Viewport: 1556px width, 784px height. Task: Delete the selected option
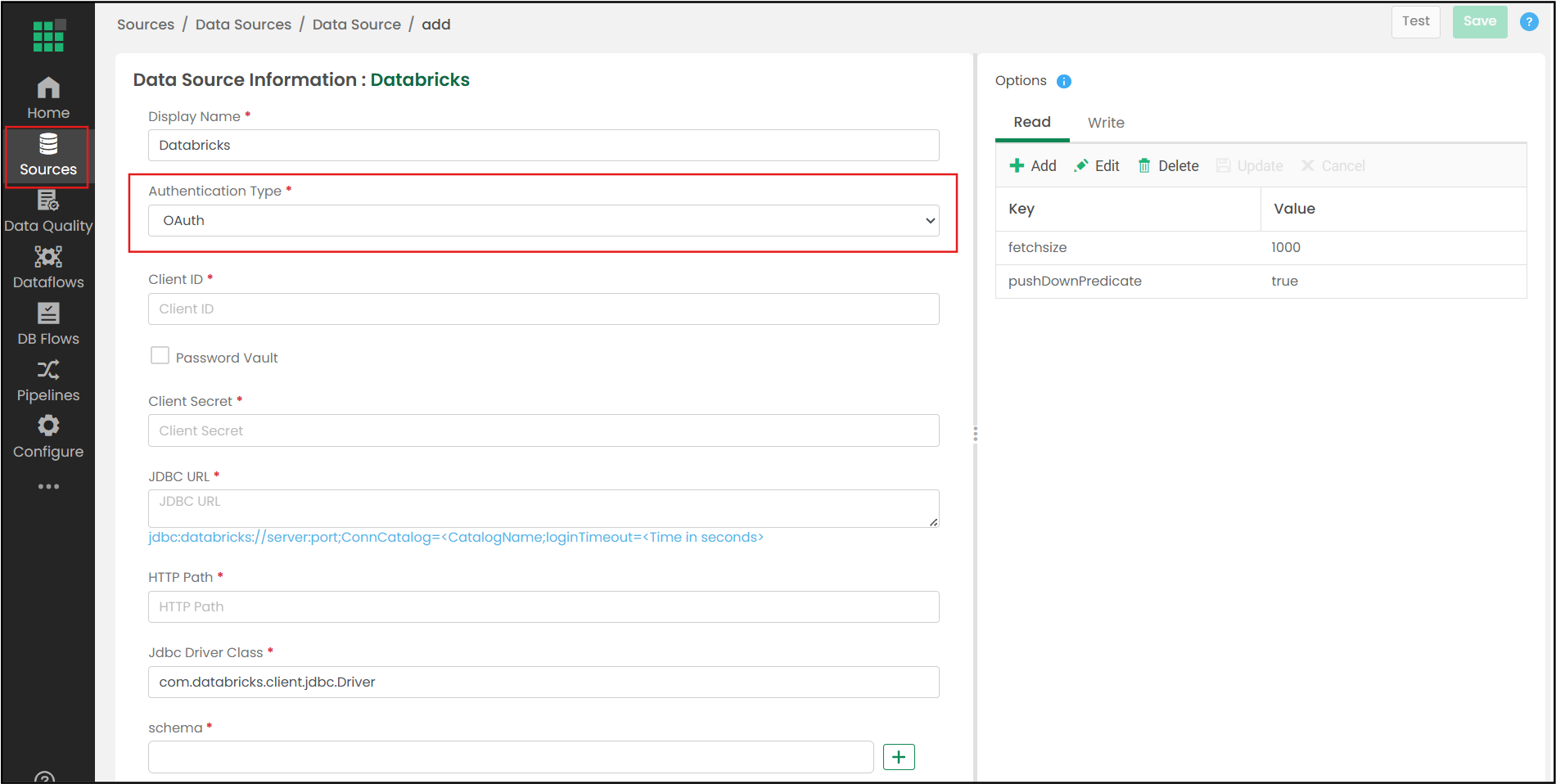(1168, 165)
